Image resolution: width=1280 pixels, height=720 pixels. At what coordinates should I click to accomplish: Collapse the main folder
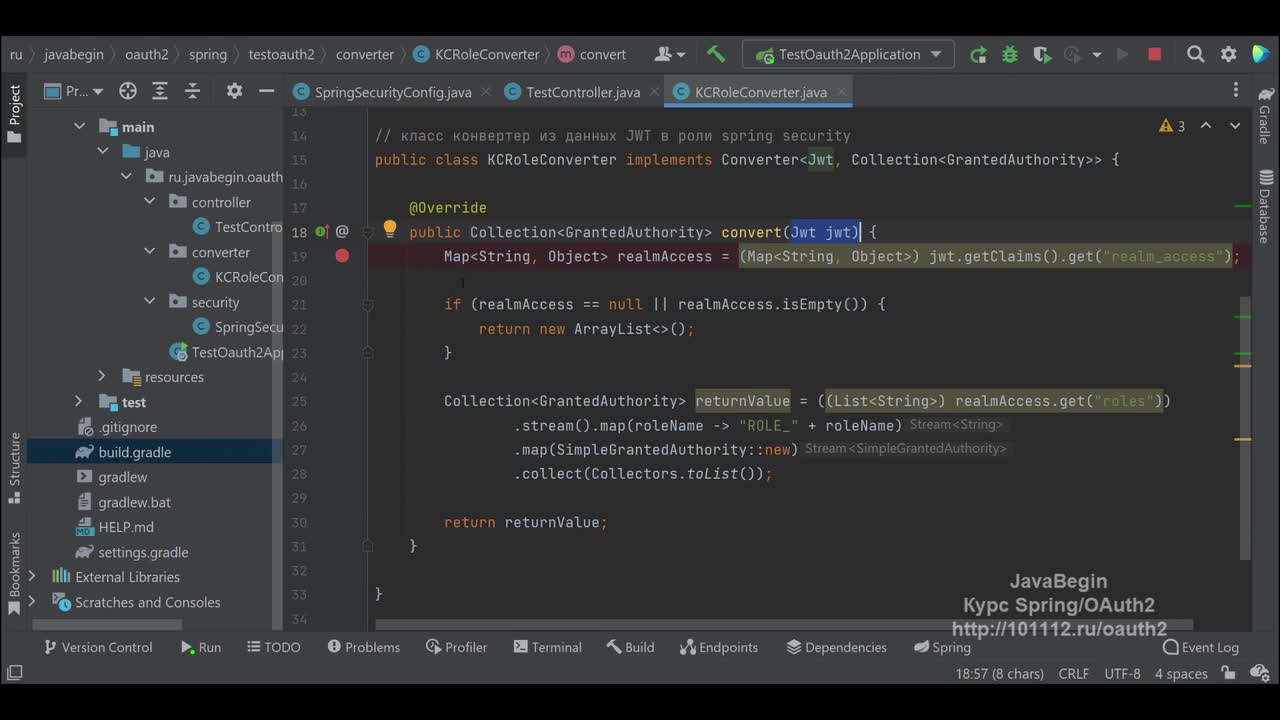[79, 126]
